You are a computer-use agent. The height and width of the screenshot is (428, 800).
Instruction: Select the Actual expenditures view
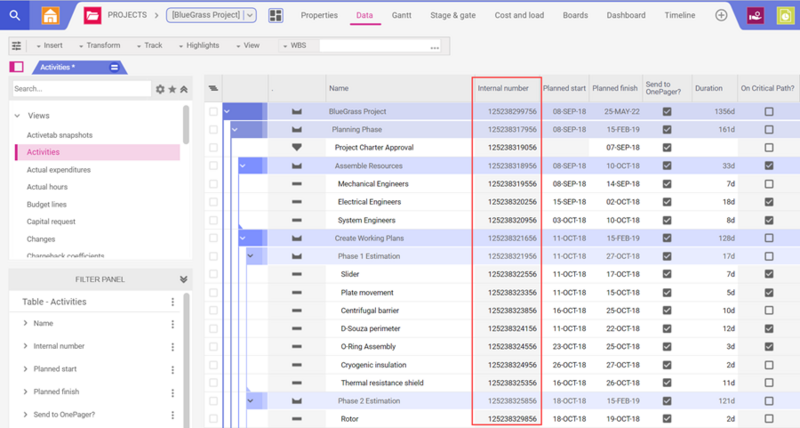coord(59,170)
